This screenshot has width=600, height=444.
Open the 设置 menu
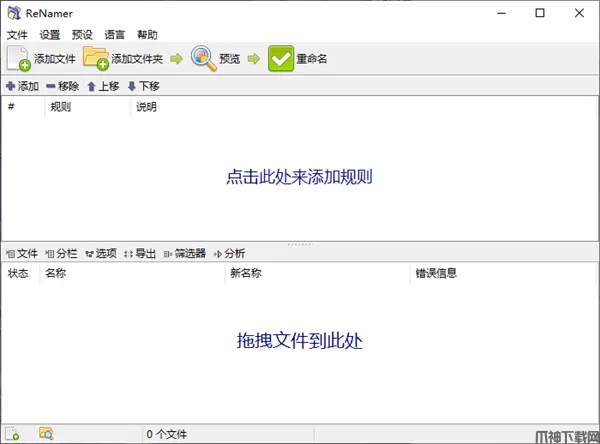pyautogui.click(x=50, y=35)
